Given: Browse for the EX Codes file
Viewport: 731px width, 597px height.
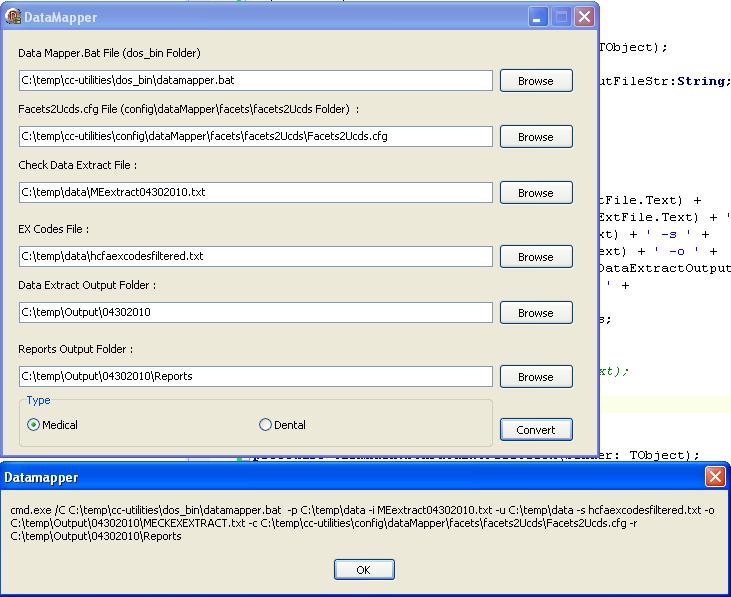Looking at the screenshot, I should pyautogui.click(x=536, y=256).
